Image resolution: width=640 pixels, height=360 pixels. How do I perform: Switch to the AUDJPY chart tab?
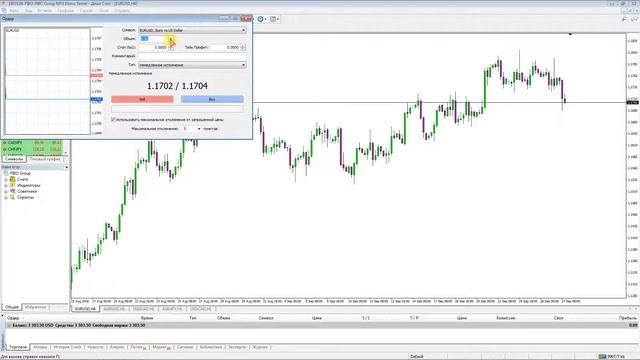(172, 309)
